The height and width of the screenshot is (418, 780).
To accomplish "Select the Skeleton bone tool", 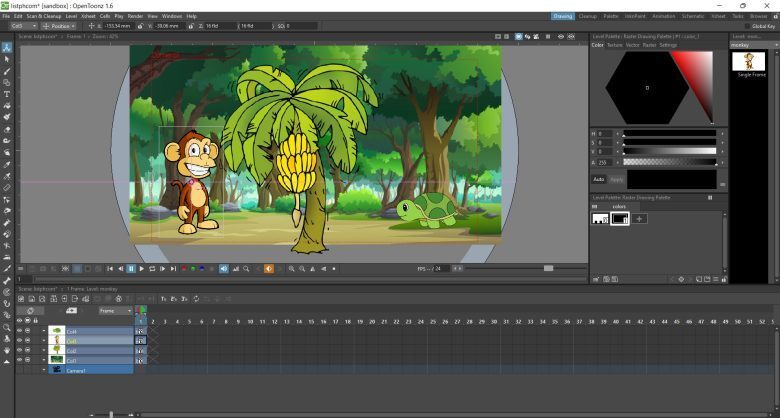I will point(7,280).
